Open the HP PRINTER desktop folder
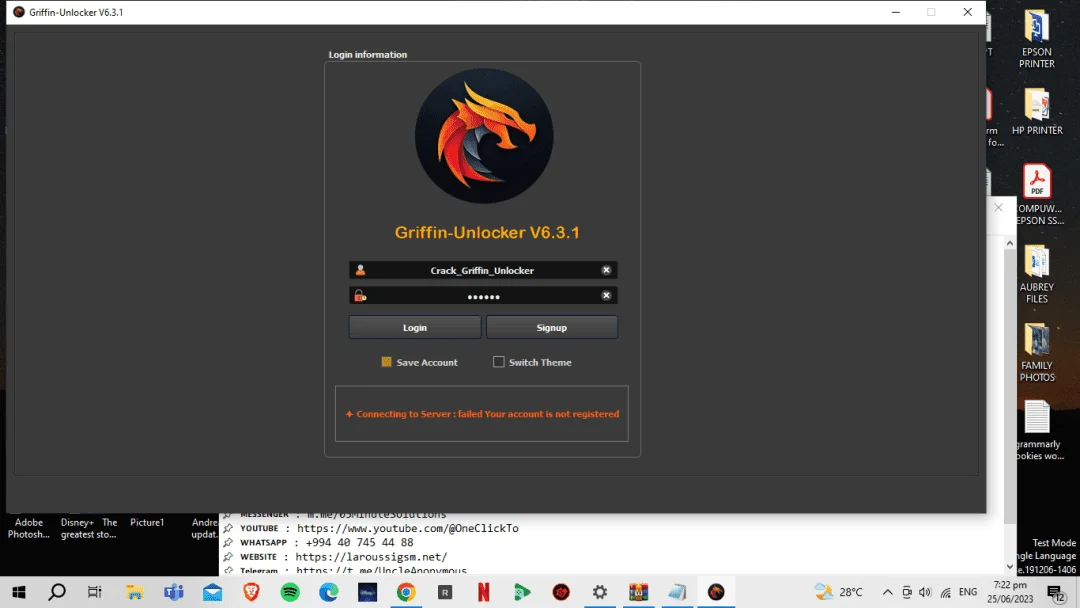The height and width of the screenshot is (608, 1080). (1037, 111)
